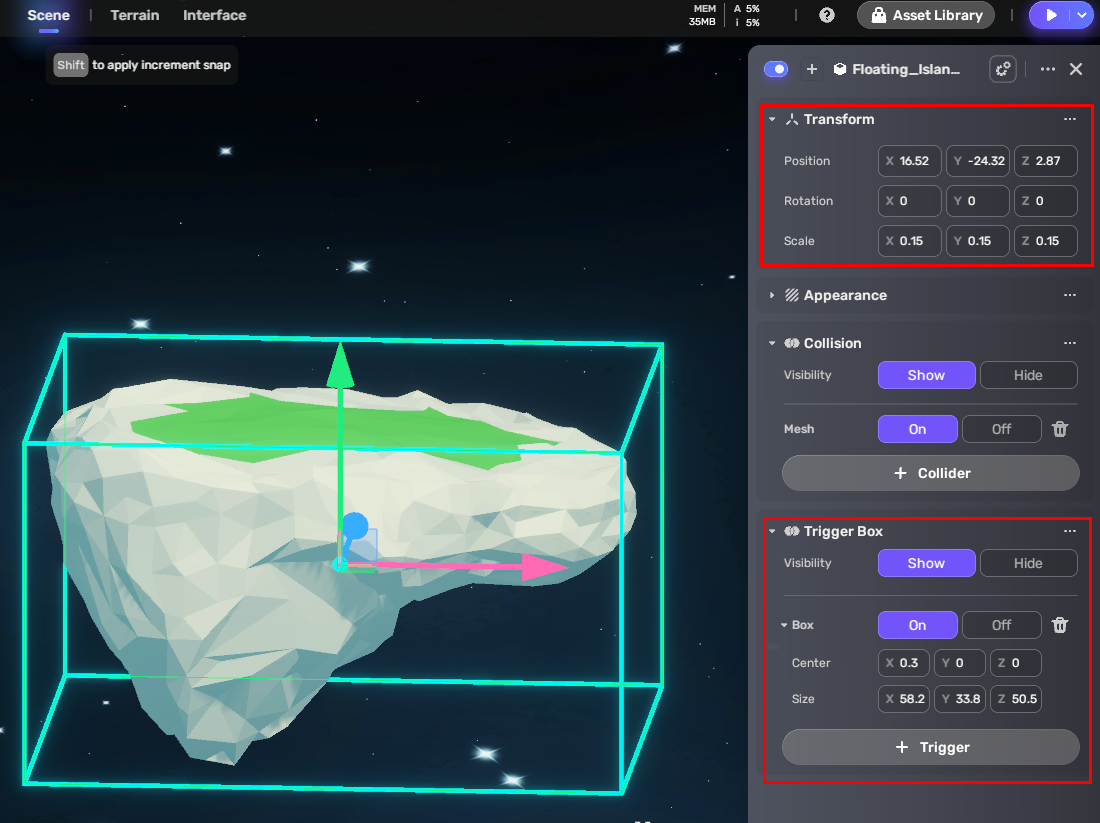The image size is (1100, 823).
Task: Open the three-dot menu in panel header
Action: tap(1047, 69)
